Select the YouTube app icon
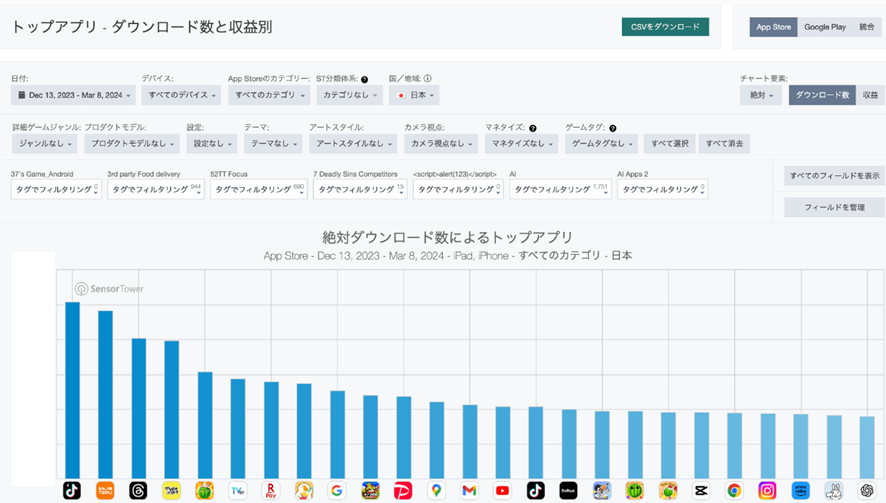 [502, 491]
